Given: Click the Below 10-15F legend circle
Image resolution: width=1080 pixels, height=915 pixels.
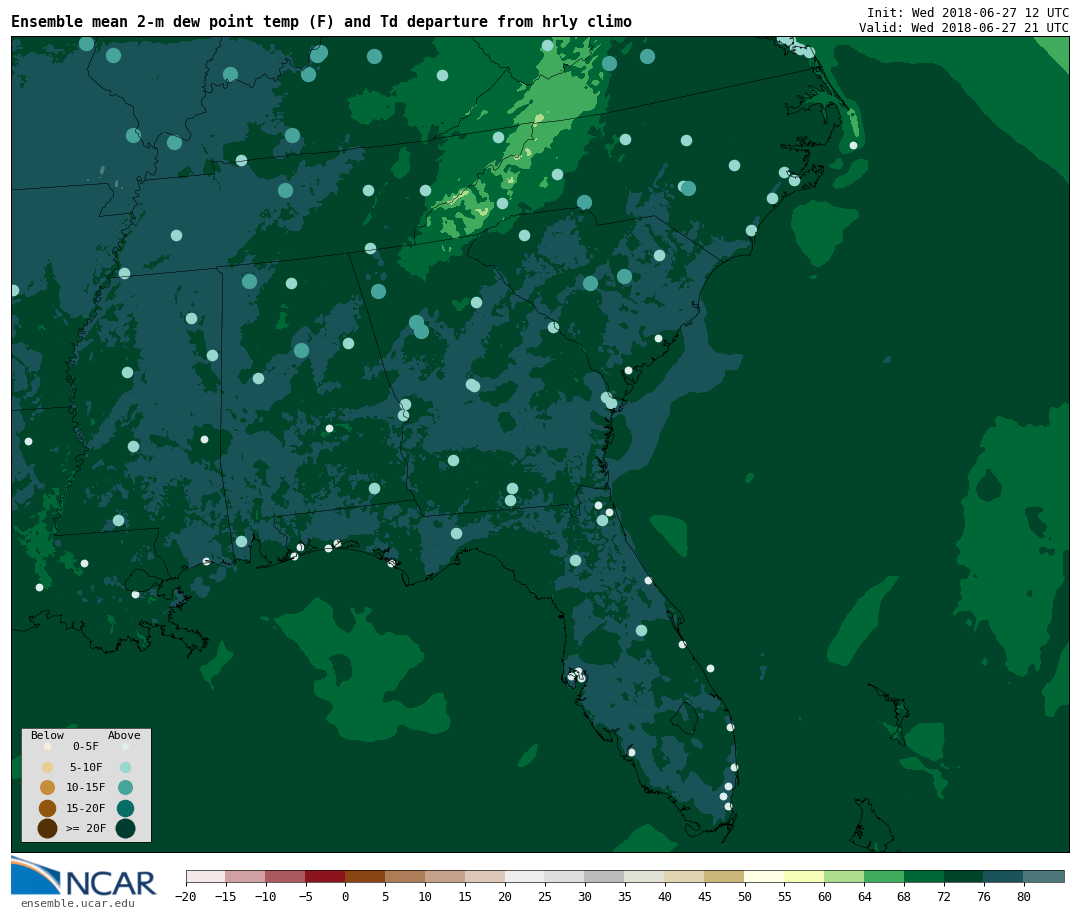Looking at the screenshot, I should (48, 788).
